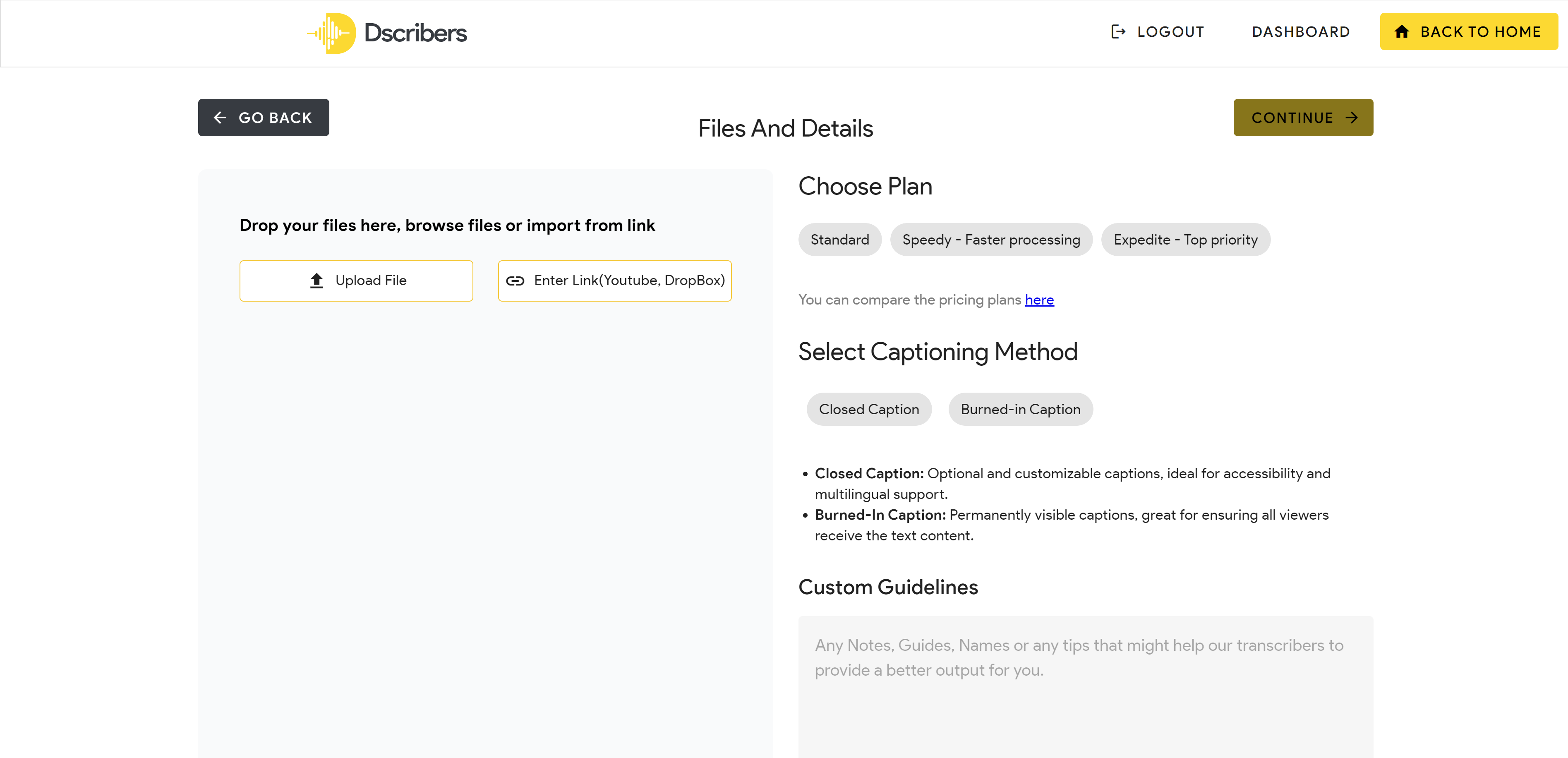
Task: Click the right arrow icon on Continue
Action: [x=1352, y=118]
